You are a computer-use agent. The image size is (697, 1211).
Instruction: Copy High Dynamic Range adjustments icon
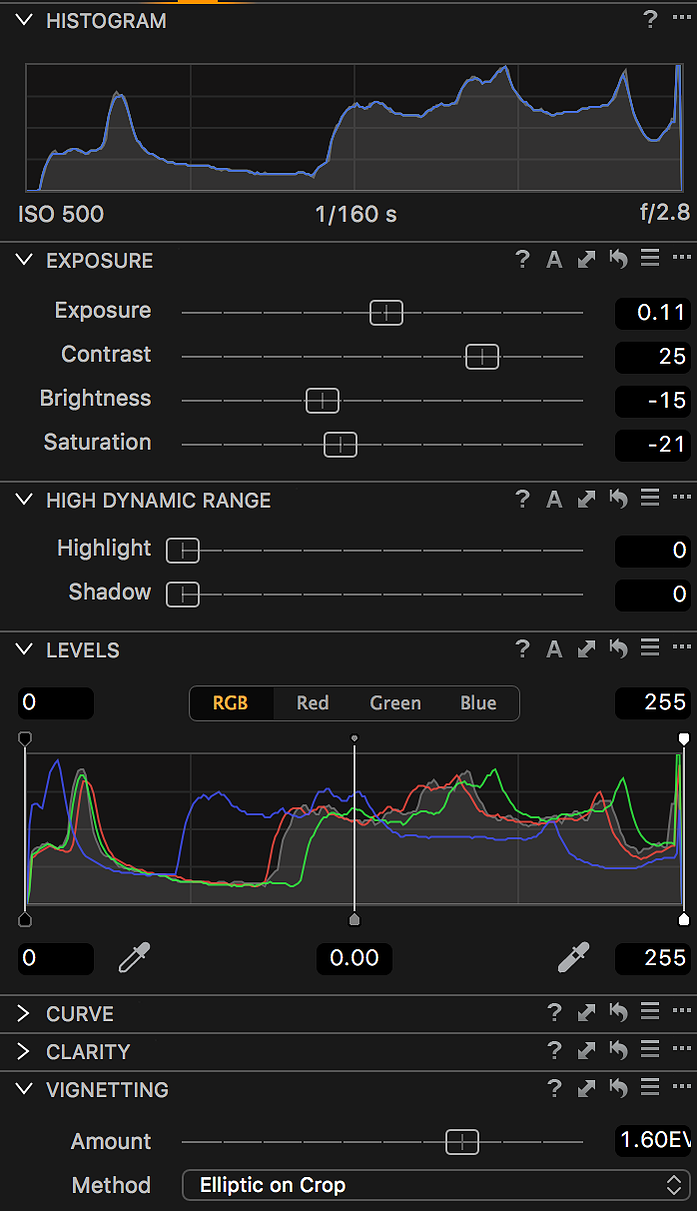[587, 499]
